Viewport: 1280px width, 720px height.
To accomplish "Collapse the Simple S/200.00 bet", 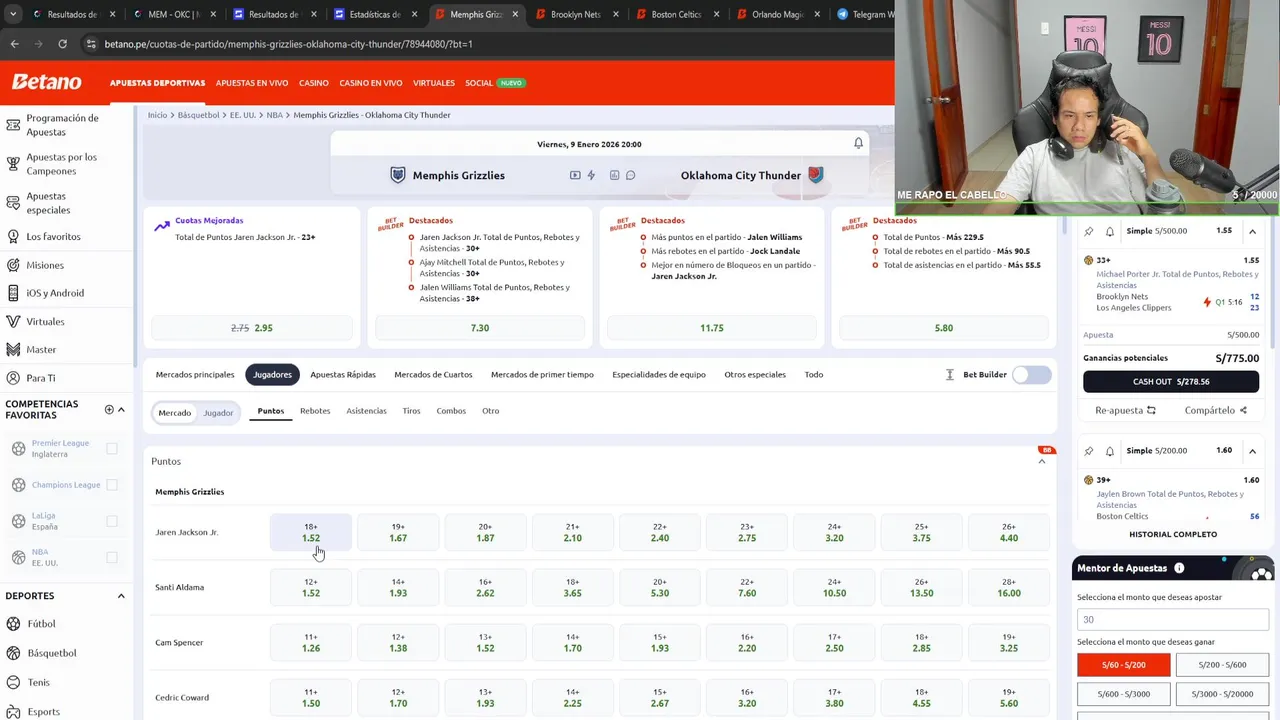I will (1252, 451).
